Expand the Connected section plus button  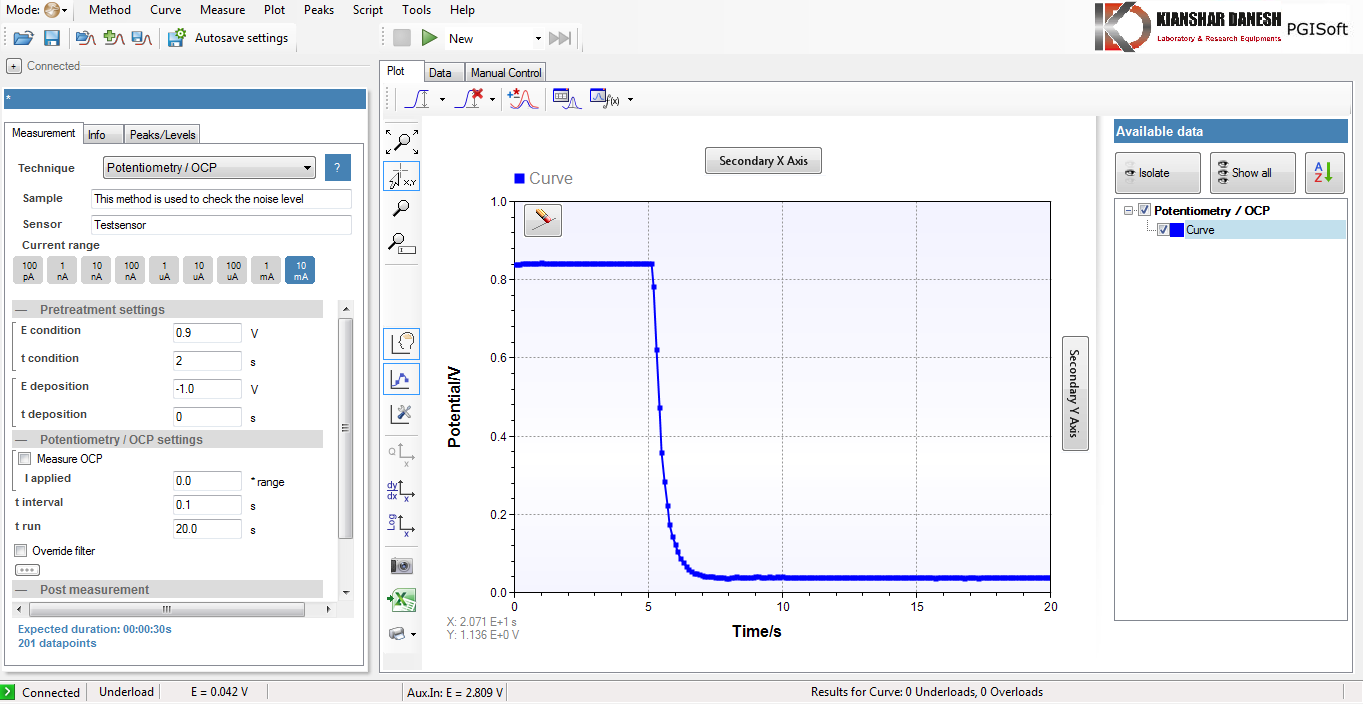click(14, 66)
